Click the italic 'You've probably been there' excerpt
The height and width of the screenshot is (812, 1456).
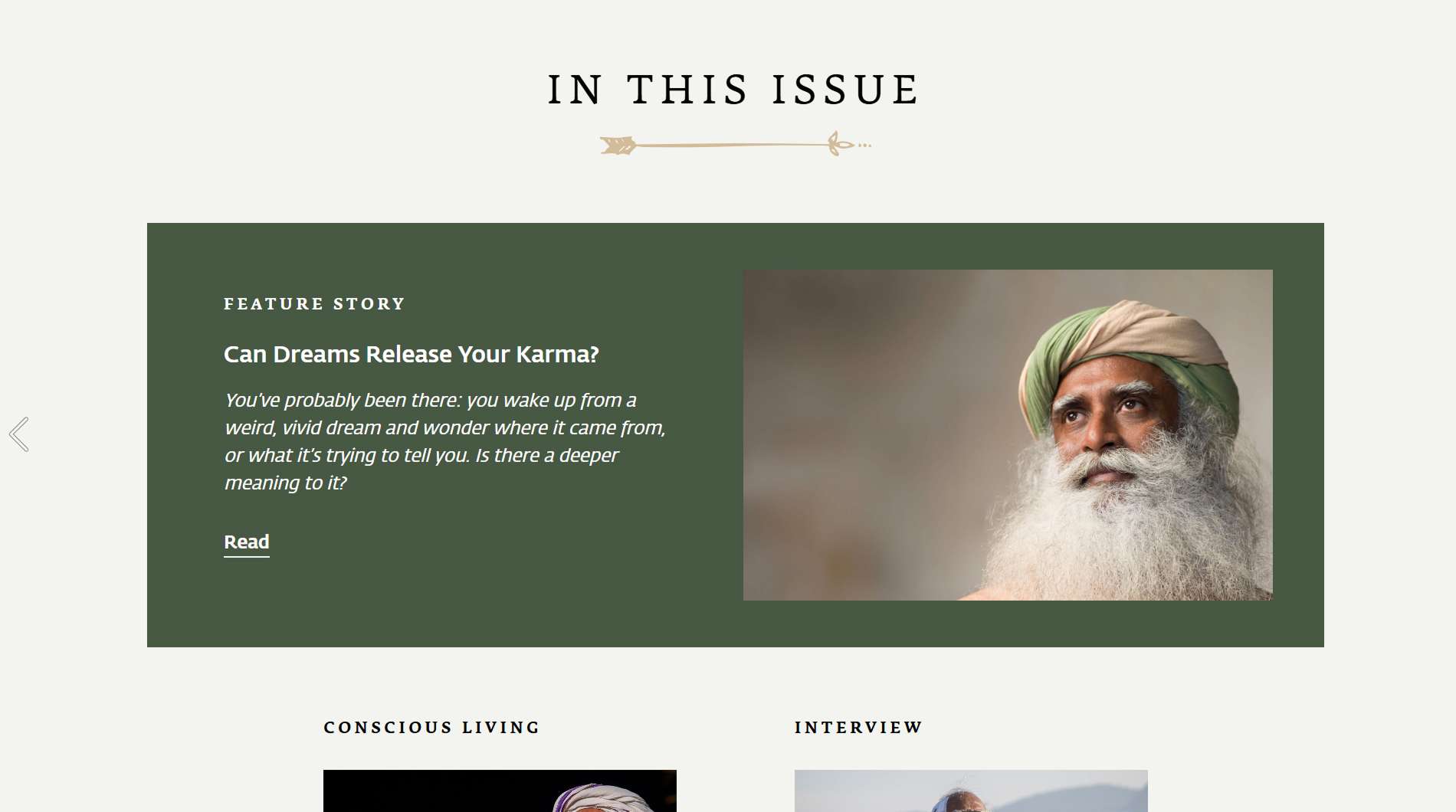coord(444,441)
